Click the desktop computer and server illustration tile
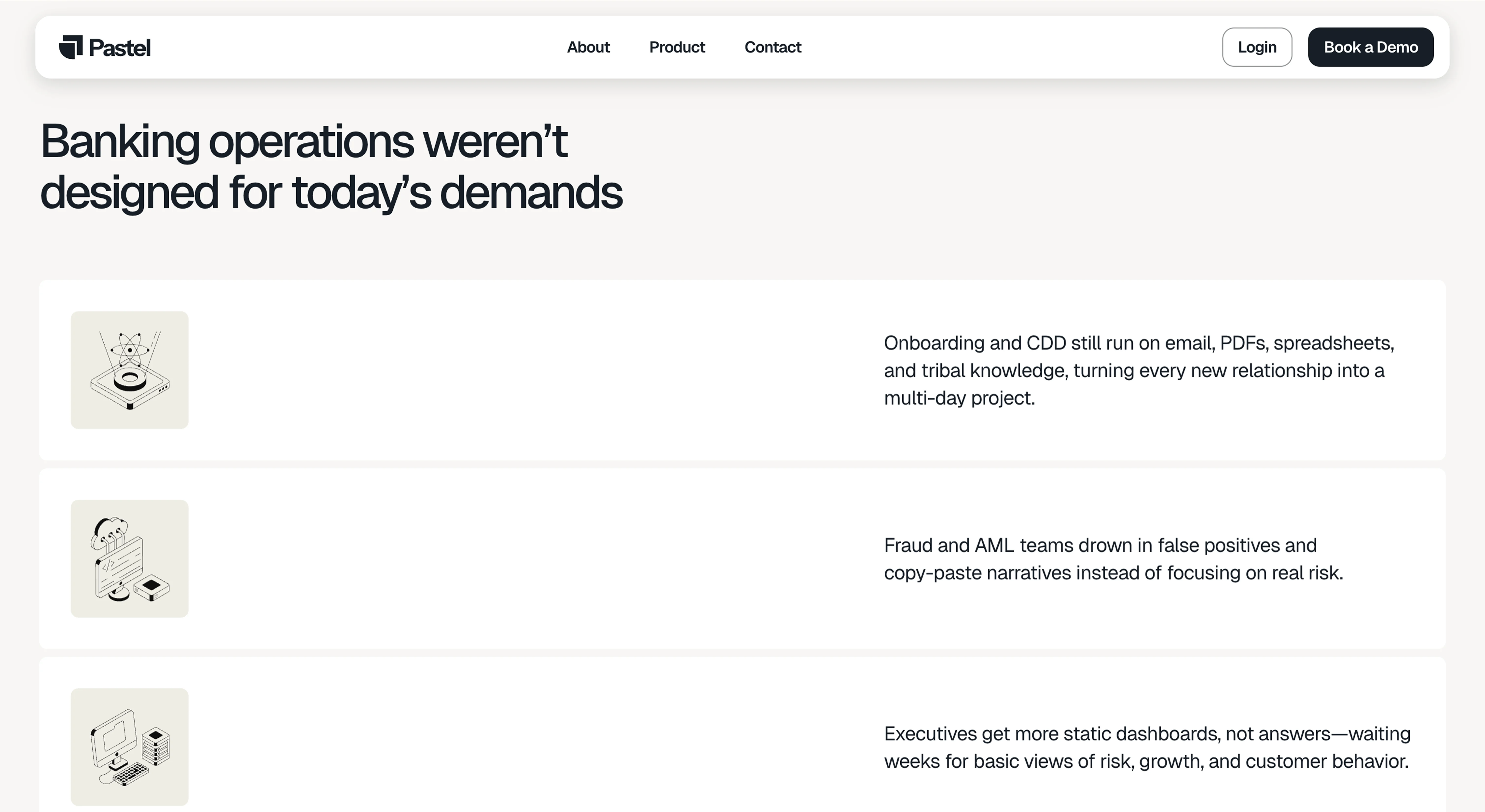This screenshot has width=1485, height=812. coord(130,747)
